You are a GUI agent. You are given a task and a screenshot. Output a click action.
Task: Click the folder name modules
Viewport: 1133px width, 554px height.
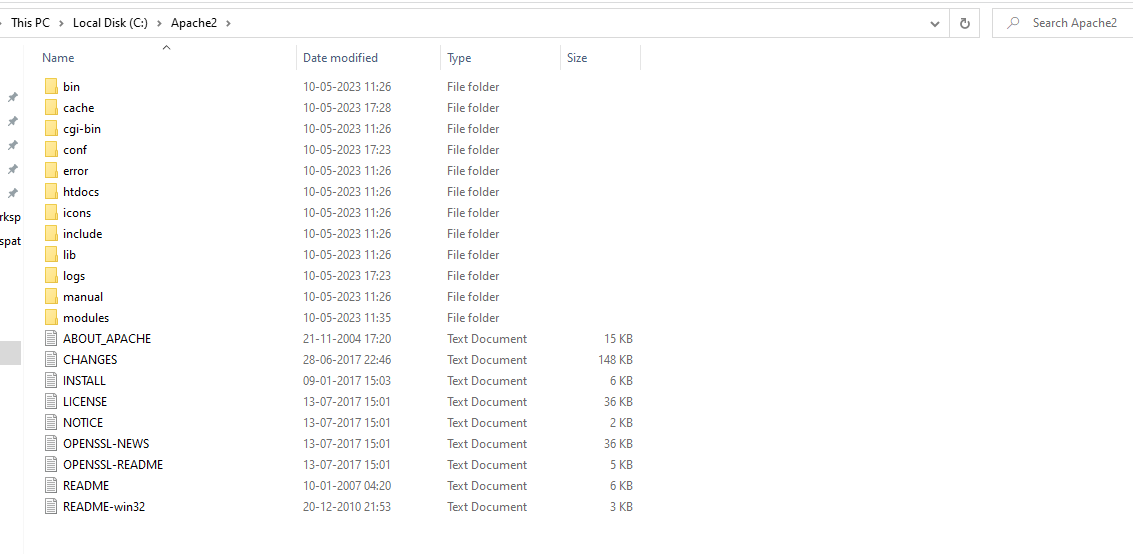point(86,318)
